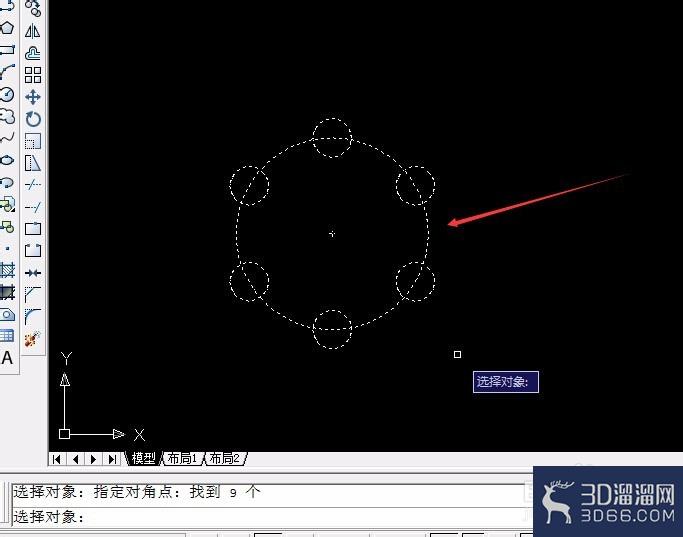683x537 pixels.
Task: Select the Region tool
Action: [x=7, y=314]
